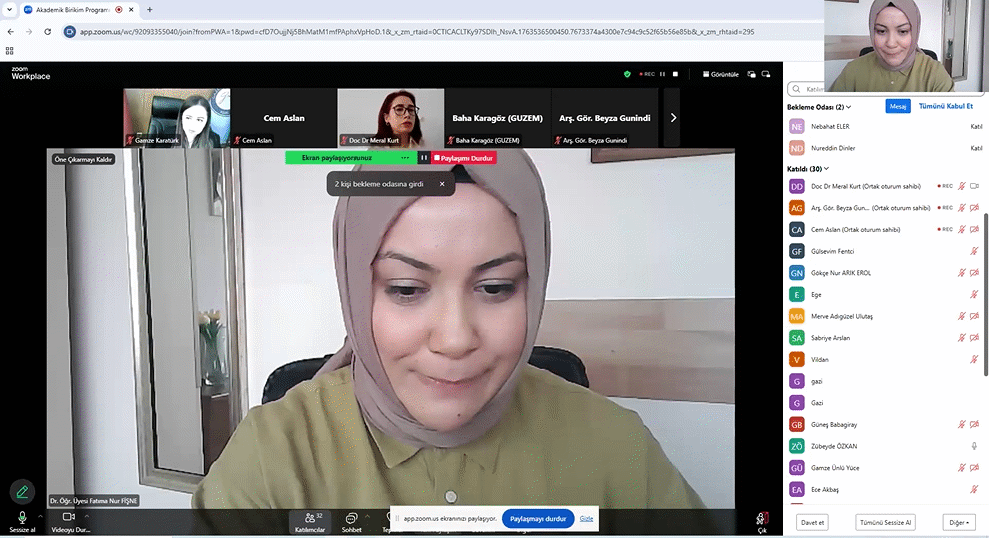Click the Çık leave meeting icon
The width and height of the screenshot is (989, 538).
(x=762, y=519)
